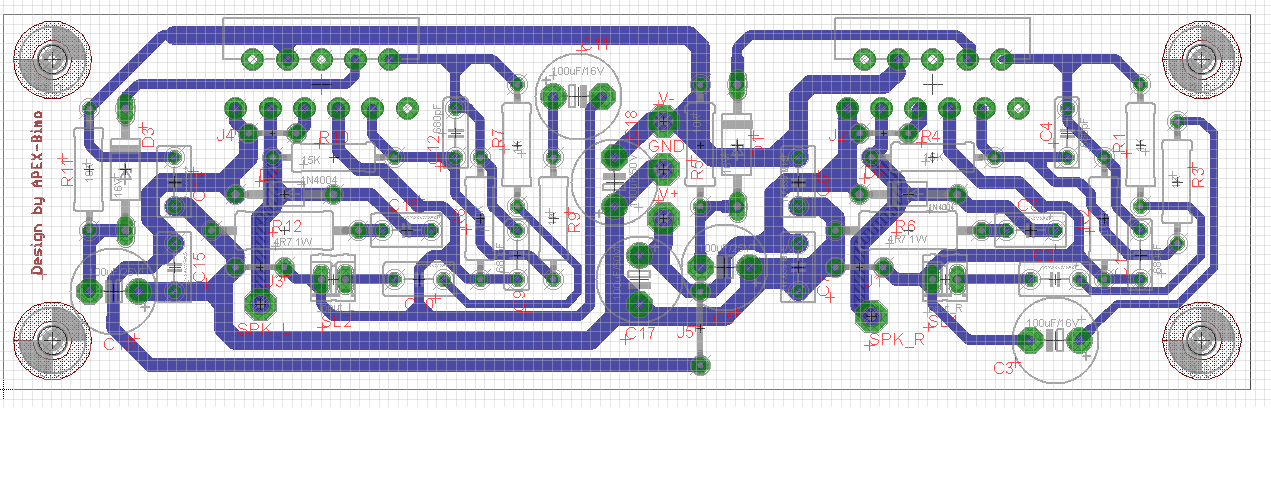Viewport: 1271px width, 503px height.
Task: Select the SPK_L label
Action: tap(263, 328)
